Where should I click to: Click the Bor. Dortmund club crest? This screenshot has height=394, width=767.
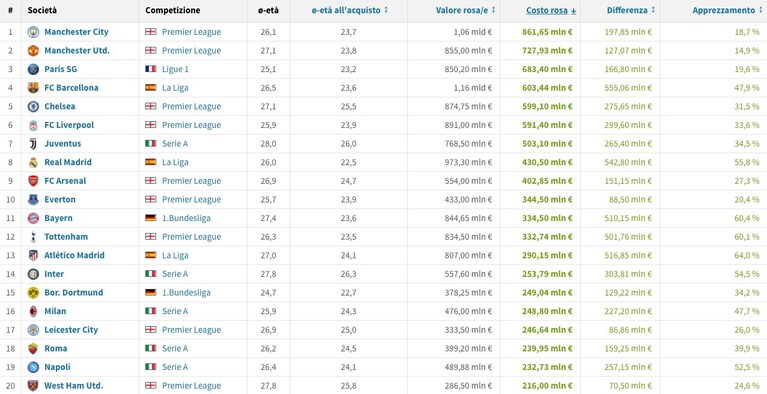(33, 293)
